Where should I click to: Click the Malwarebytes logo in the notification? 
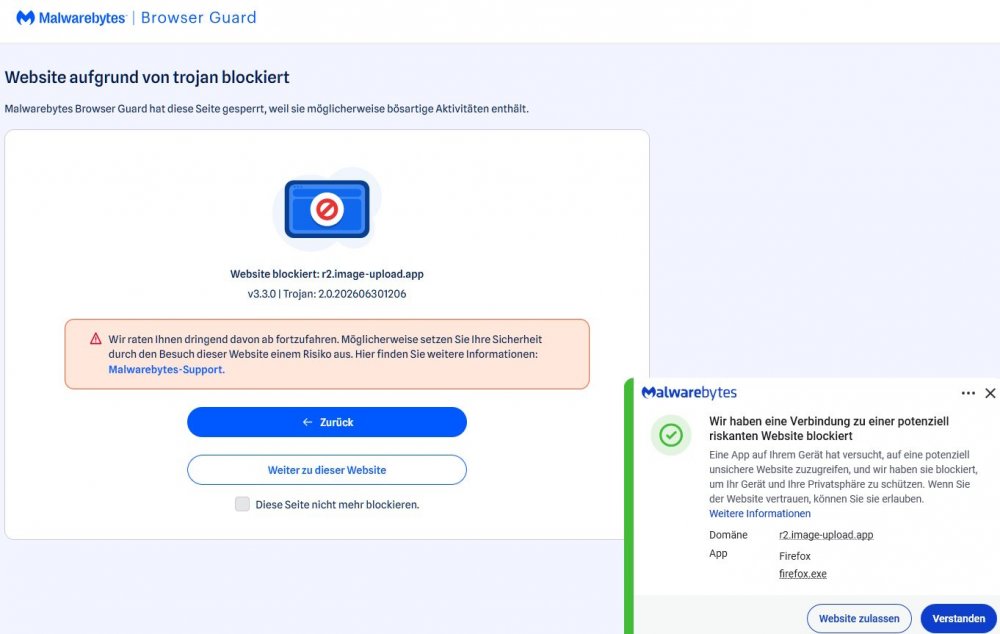click(x=689, y=392)
